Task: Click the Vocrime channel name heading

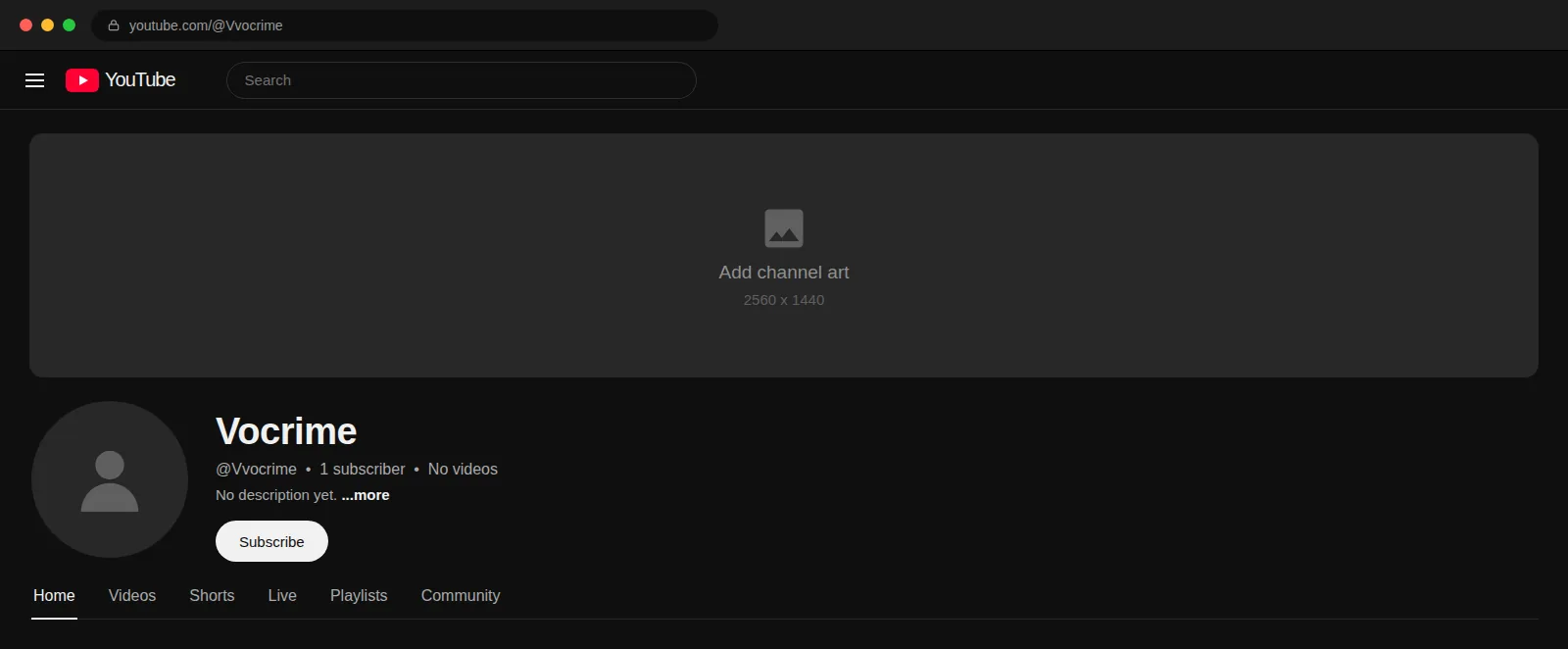Action: point(286,431)
